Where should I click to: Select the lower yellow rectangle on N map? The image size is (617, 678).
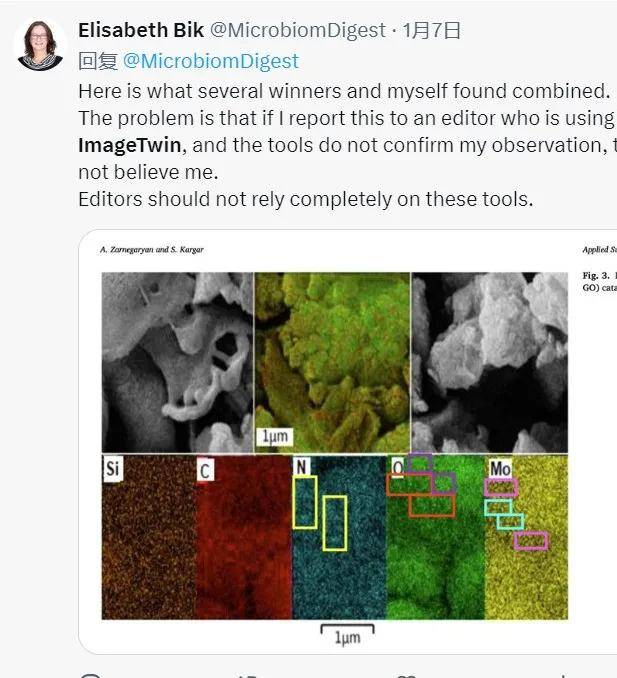(x=335, y=522)
